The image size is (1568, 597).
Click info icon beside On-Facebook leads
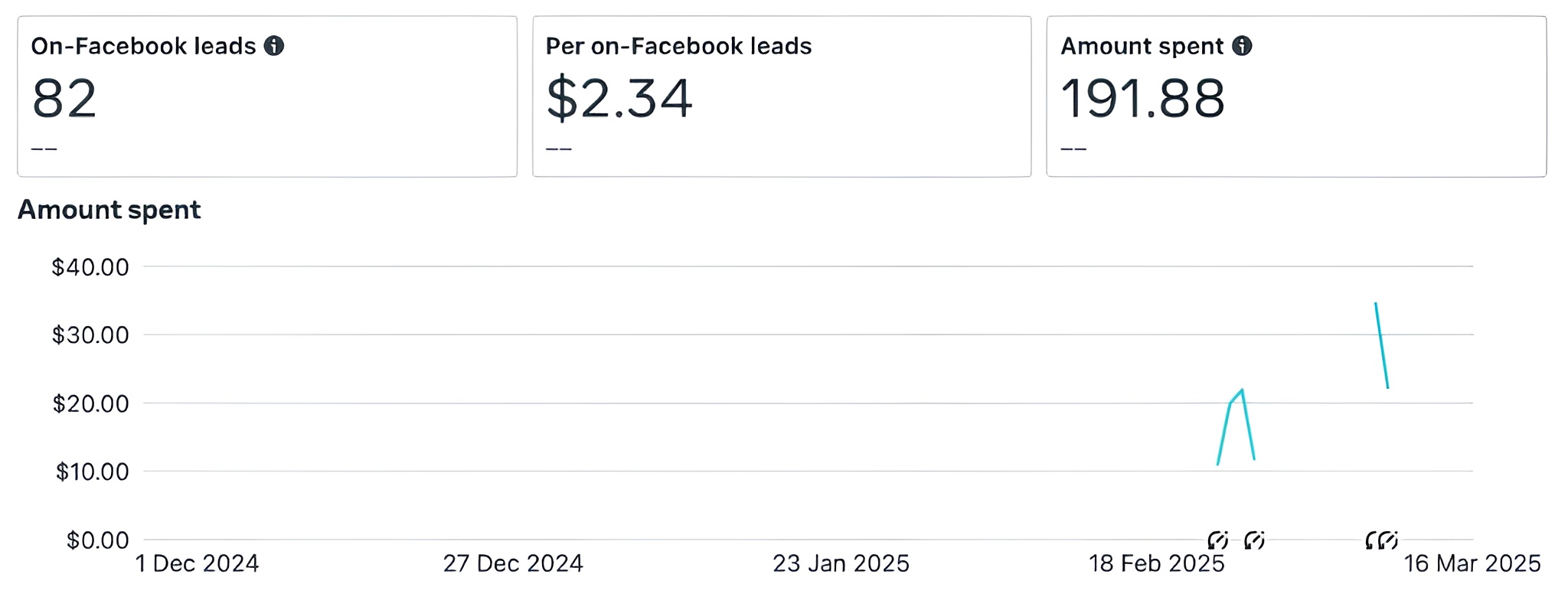(274, 46)
